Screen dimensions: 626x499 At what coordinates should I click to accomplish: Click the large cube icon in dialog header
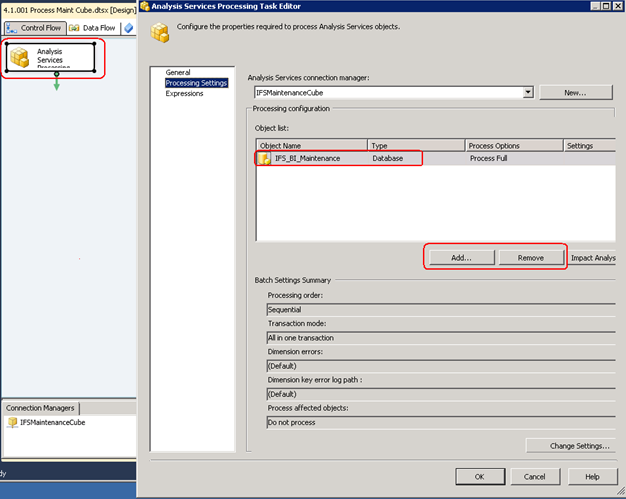[x=160, y=34]
